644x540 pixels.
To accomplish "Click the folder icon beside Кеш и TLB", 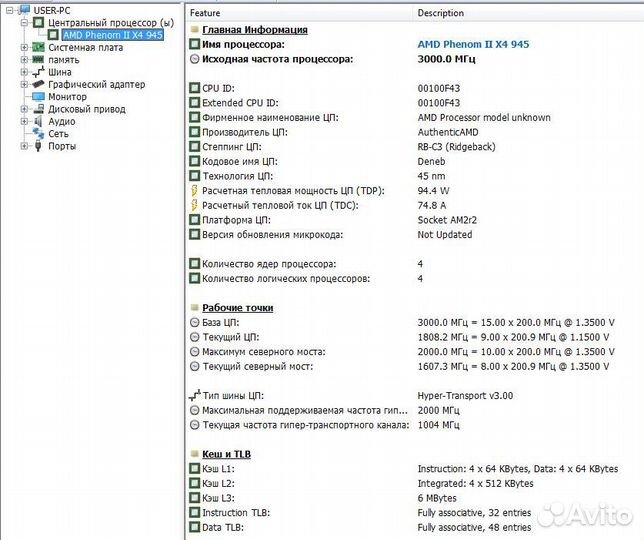I will (x=195, y=454).
